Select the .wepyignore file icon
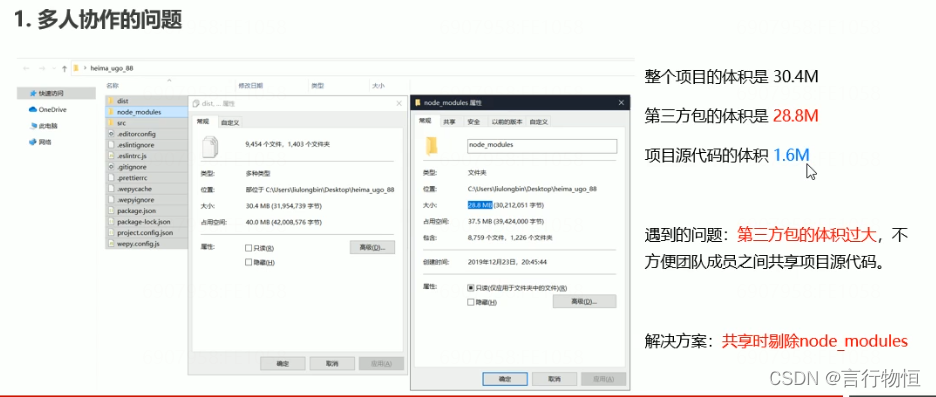 [x=111, y=200]
